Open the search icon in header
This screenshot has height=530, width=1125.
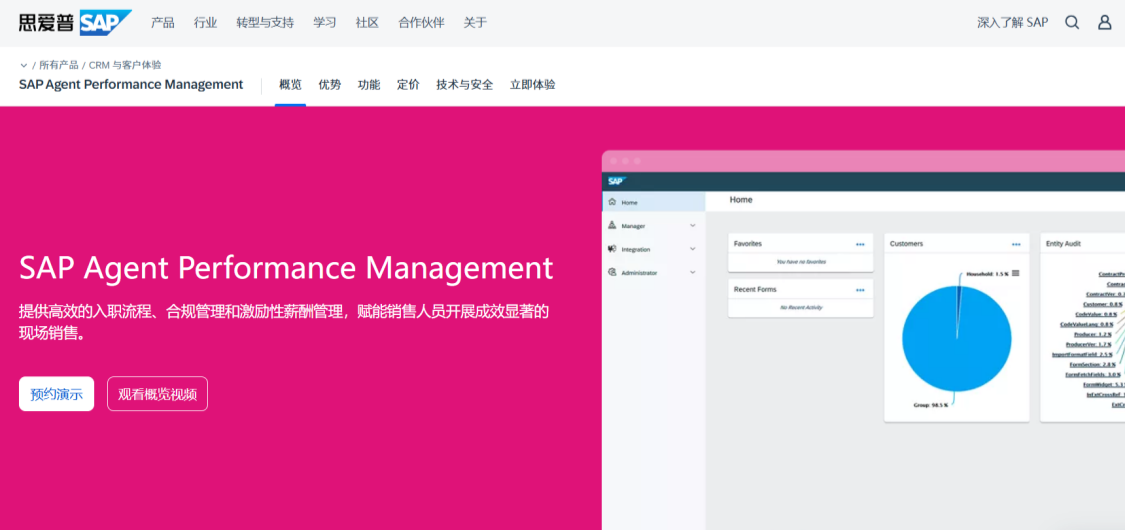tap(1072, 22)
